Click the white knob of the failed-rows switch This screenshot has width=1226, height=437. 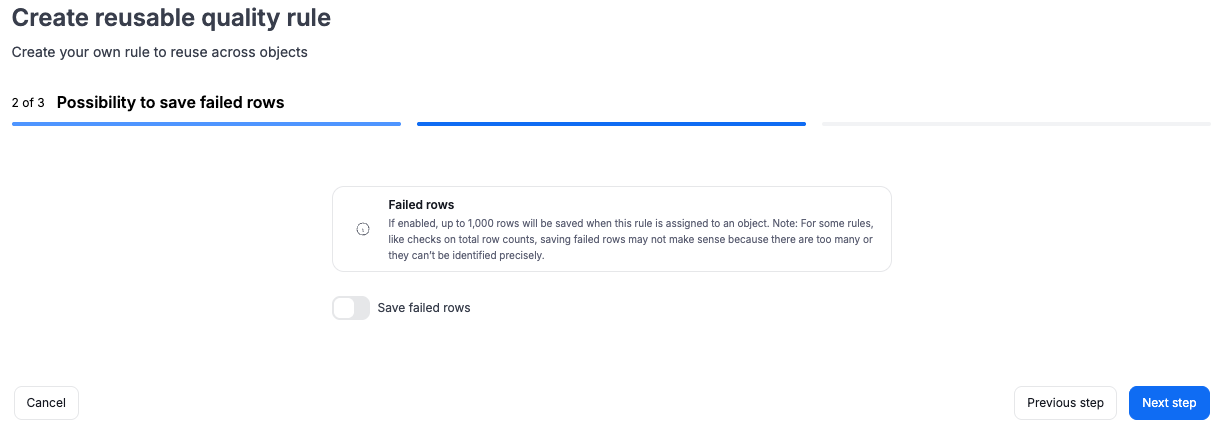point(344,308)
